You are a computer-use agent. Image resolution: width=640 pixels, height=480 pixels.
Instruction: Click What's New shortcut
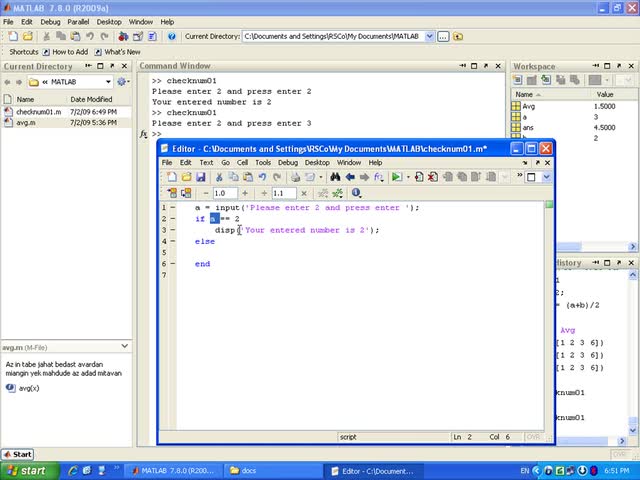tap(118, 52)
